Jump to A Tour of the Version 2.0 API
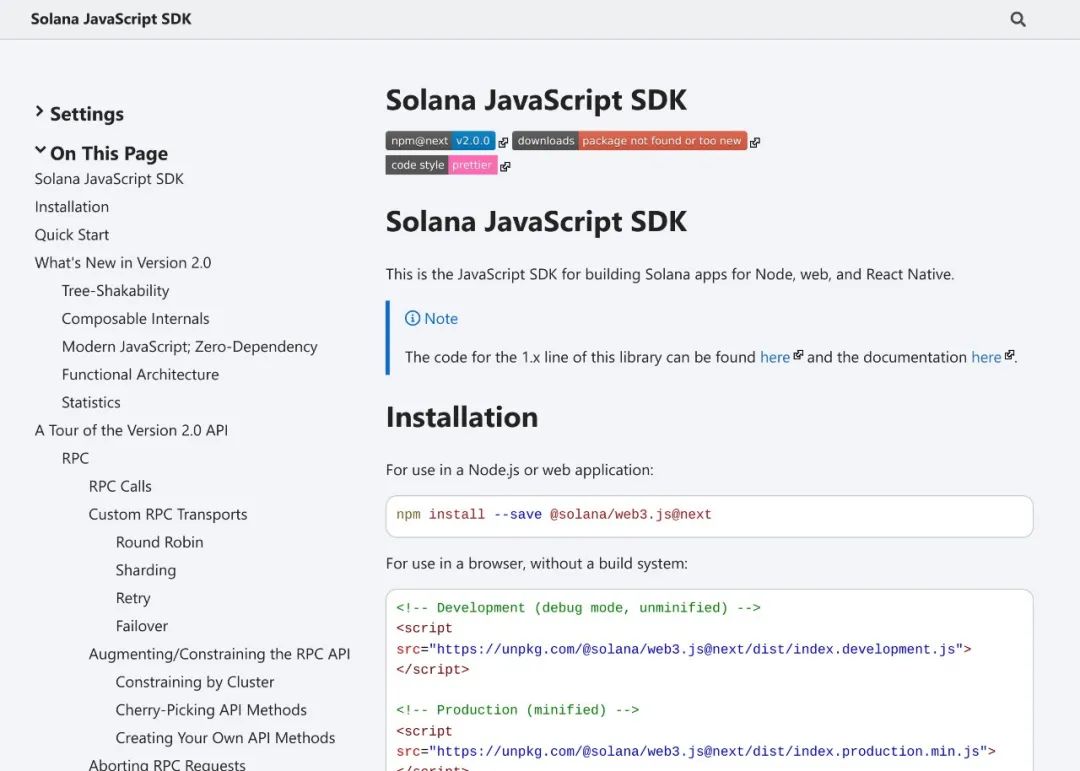This screenshot has height=771, width=1080. pos(131,430)
